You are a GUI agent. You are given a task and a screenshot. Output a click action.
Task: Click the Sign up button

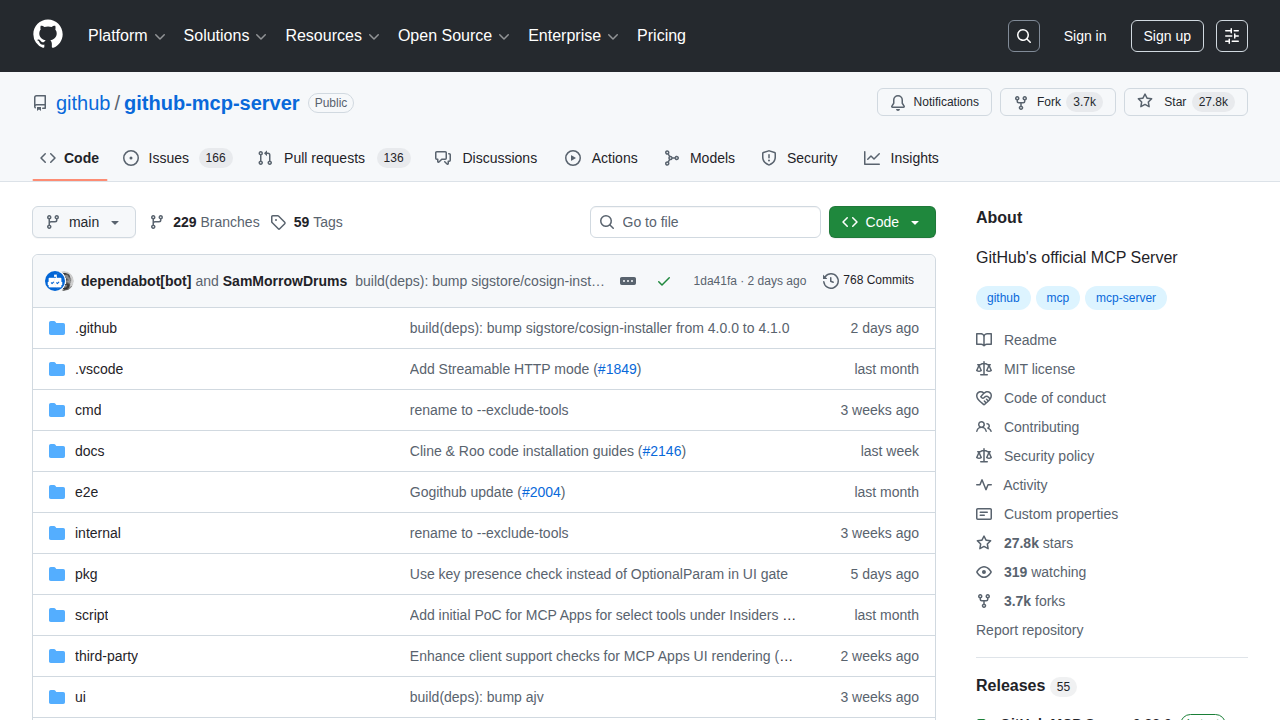tap(1167, 36)
